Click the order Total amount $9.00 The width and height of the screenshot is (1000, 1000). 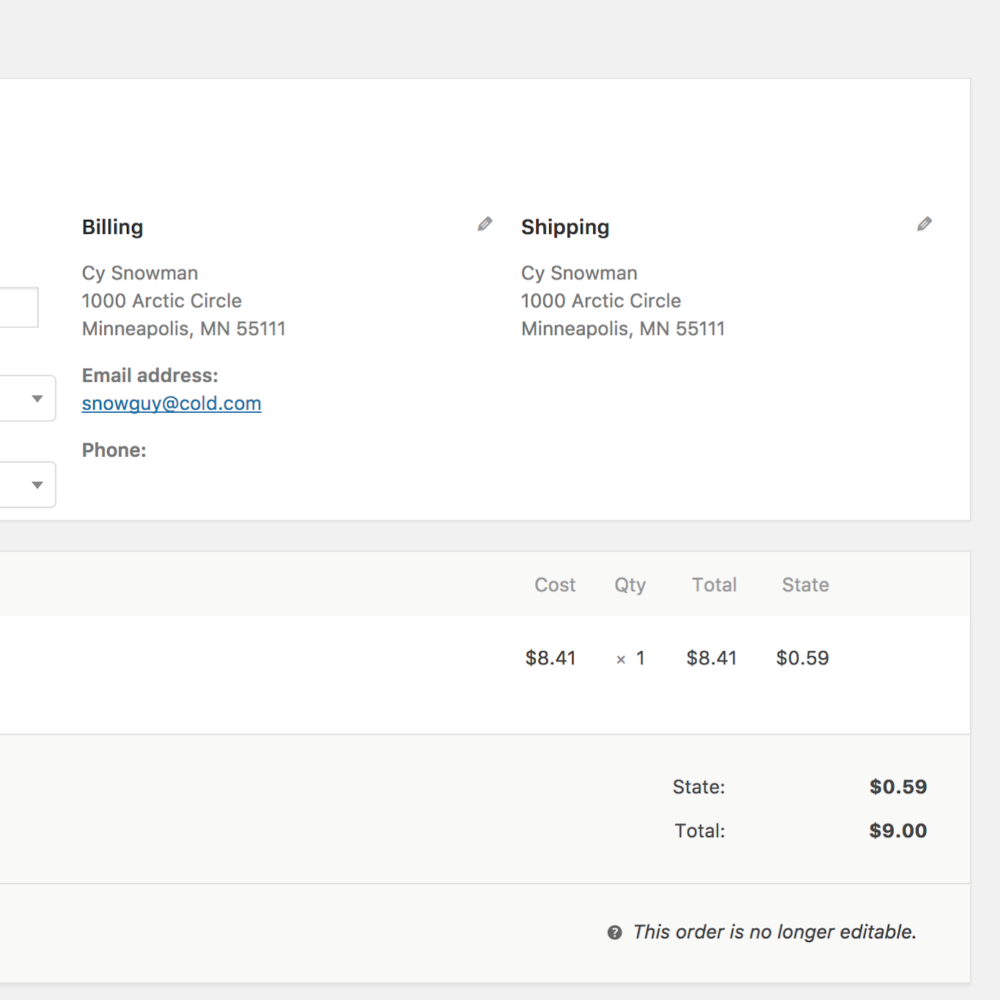(897, 830)
